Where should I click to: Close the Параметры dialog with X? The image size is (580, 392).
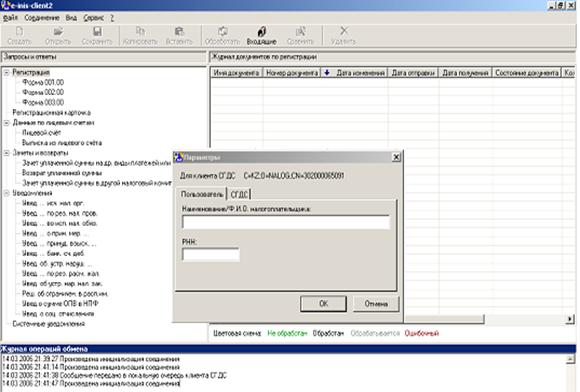click(396, 157)
